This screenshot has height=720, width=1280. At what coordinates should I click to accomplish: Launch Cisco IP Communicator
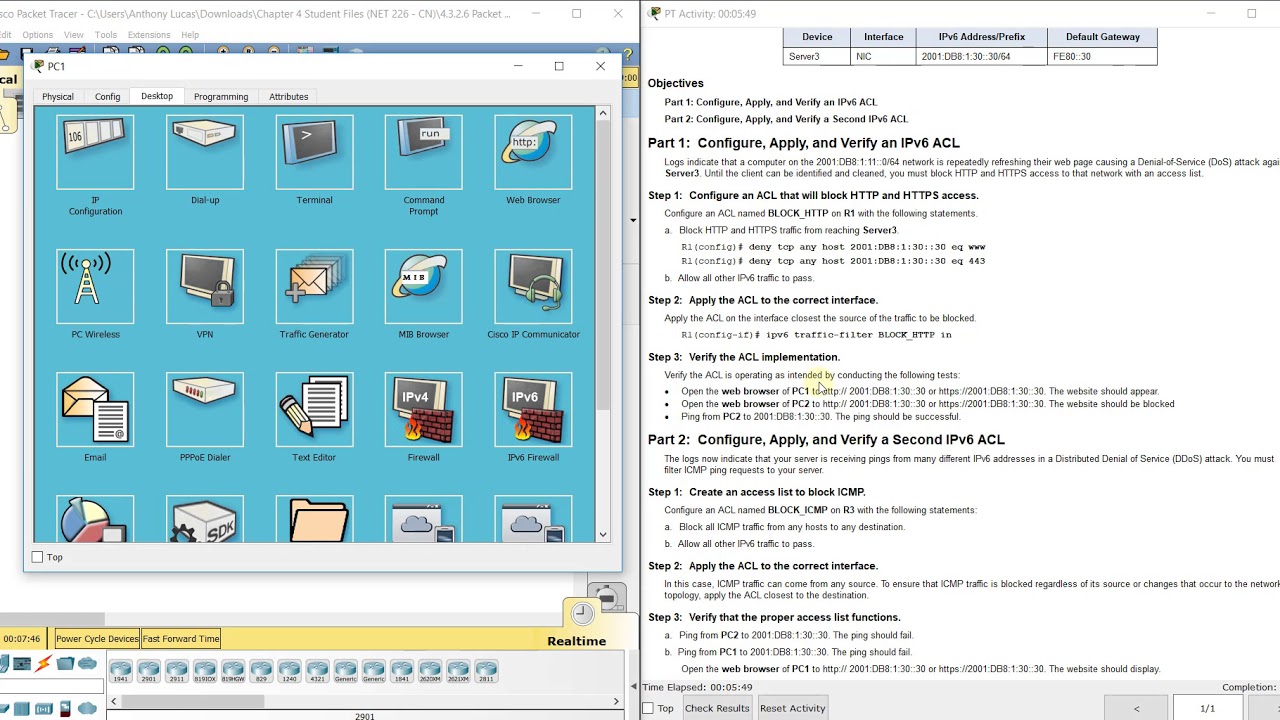click(533, 286)
